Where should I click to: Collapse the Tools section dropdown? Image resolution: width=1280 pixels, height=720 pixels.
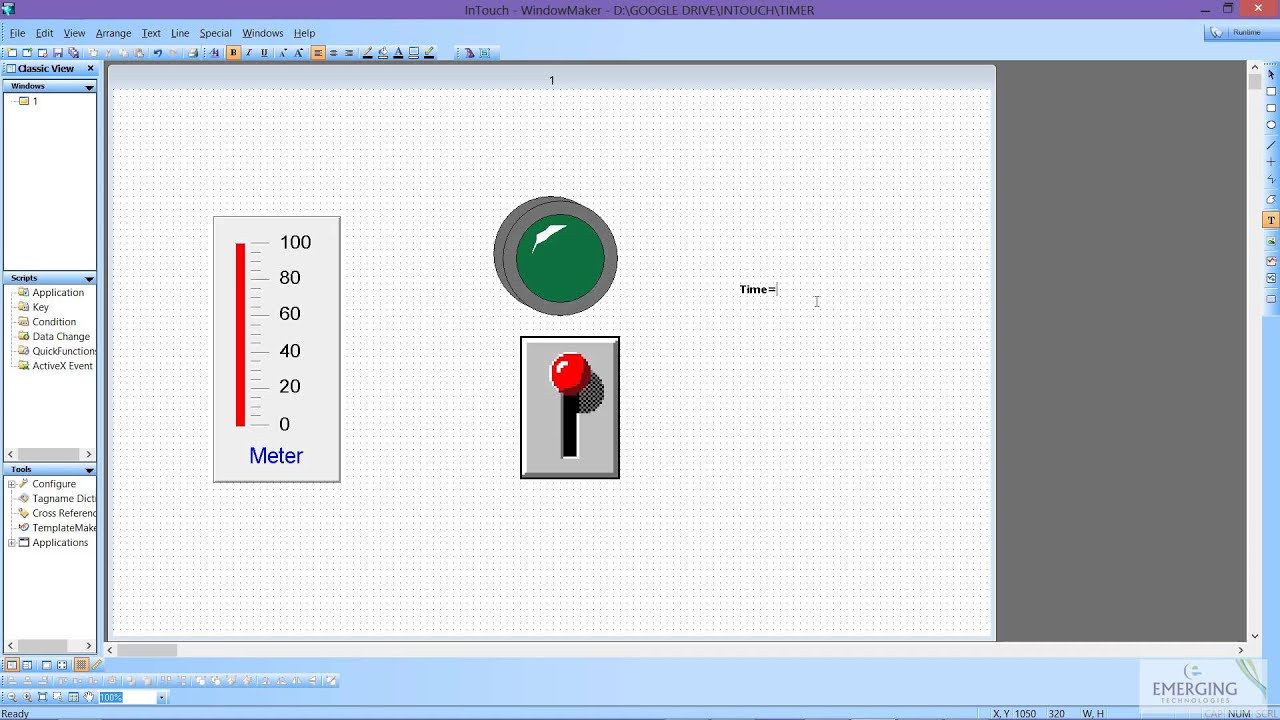tap(89, 469)
